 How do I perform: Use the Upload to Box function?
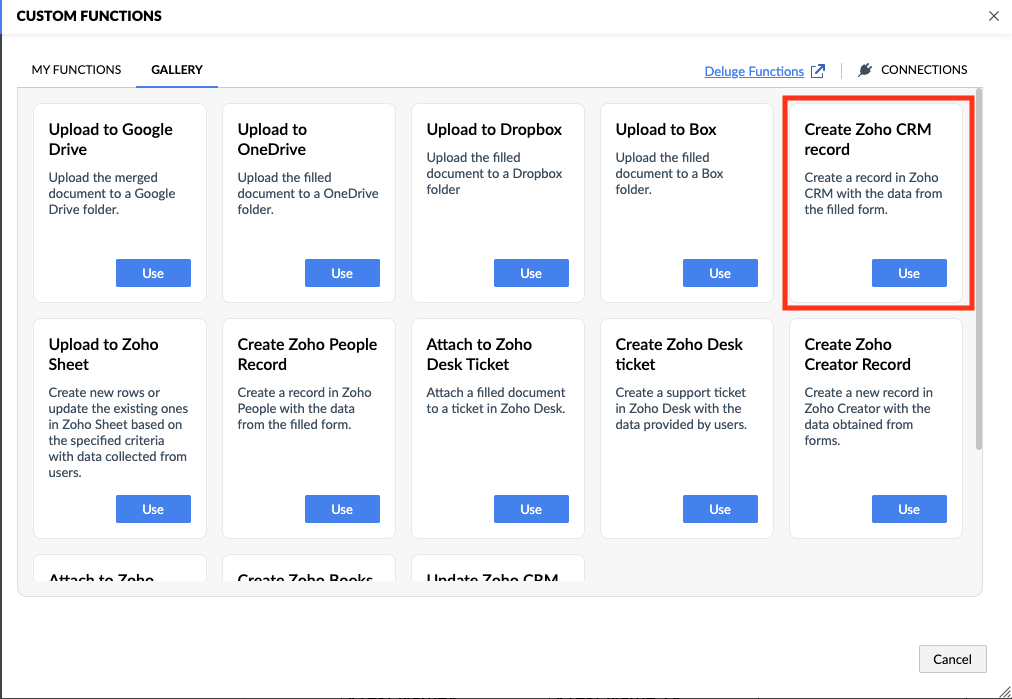pyautogui.click(x=720, y=273)
